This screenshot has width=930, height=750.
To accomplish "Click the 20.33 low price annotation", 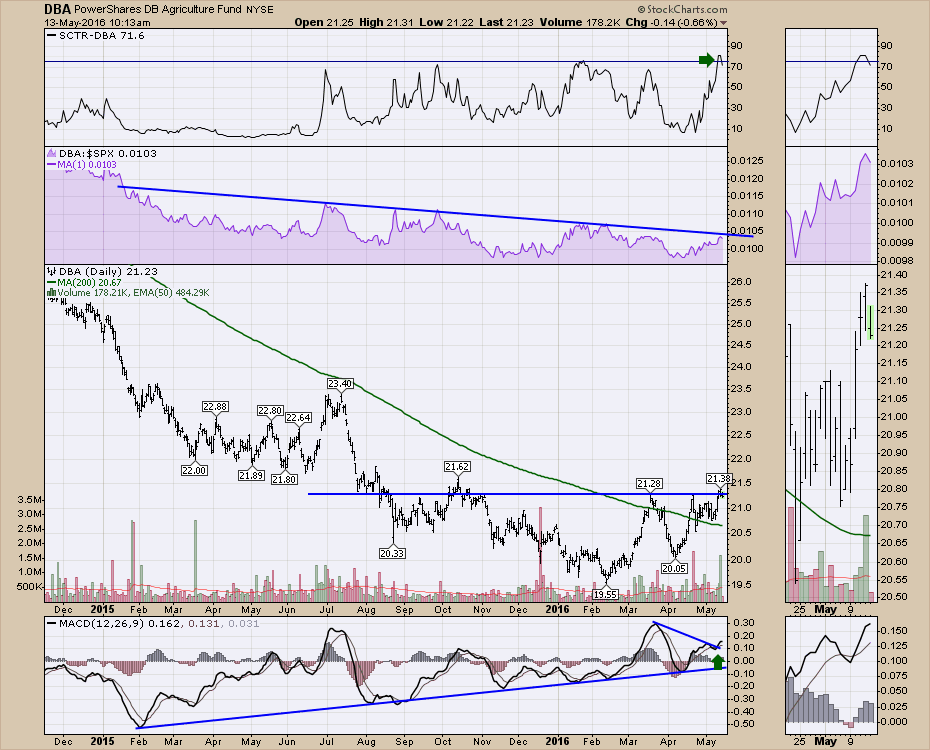I will pos(392,553).
